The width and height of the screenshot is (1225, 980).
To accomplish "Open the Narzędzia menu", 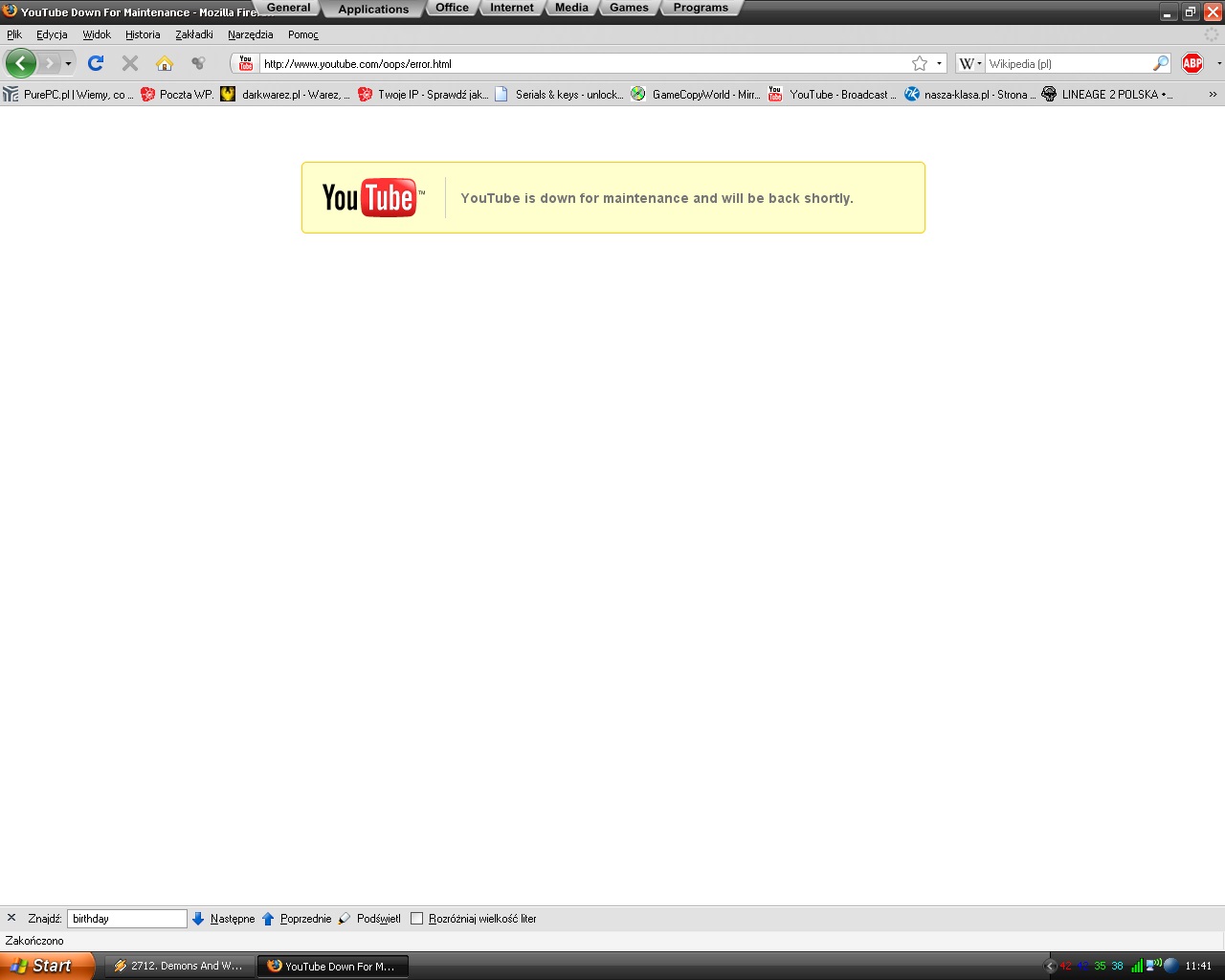I will pyautogui.click(x=250, y=34).
